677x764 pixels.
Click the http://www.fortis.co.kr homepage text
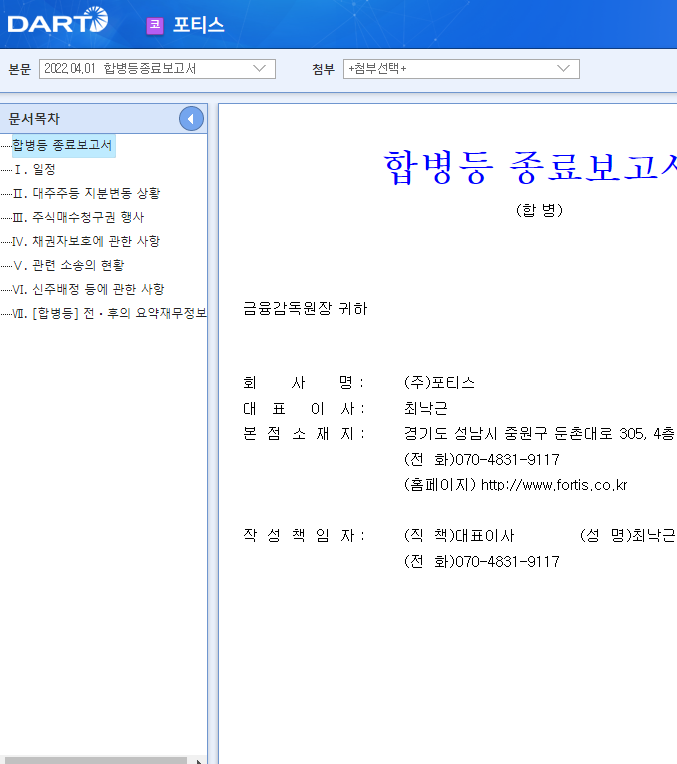pyautogui.click(x=554, y=485)
